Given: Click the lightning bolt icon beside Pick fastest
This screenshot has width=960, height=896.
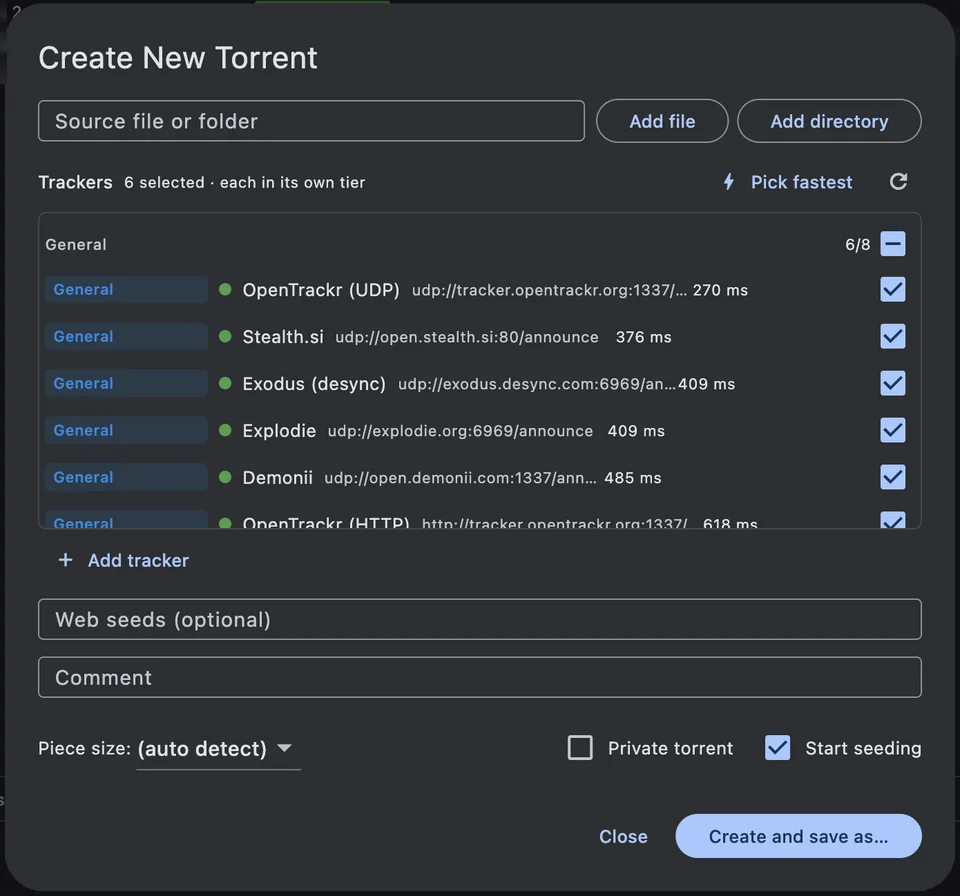Looking at the screenshot, I should point(729,182).
